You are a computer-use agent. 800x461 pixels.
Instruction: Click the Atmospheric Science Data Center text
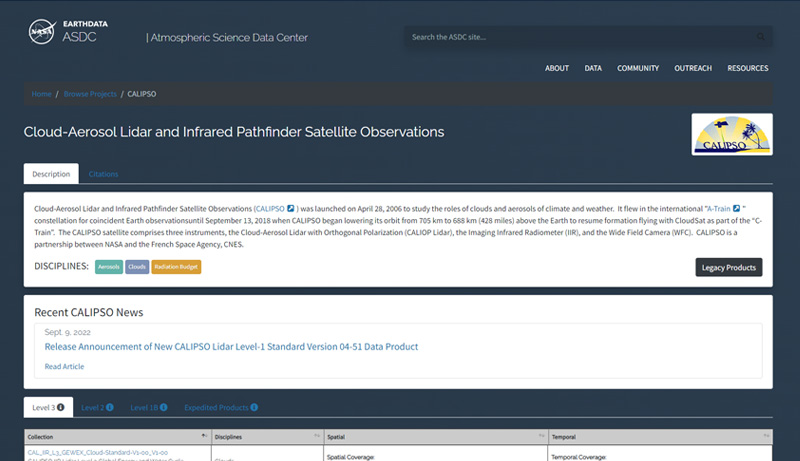[x=227, y=38]
